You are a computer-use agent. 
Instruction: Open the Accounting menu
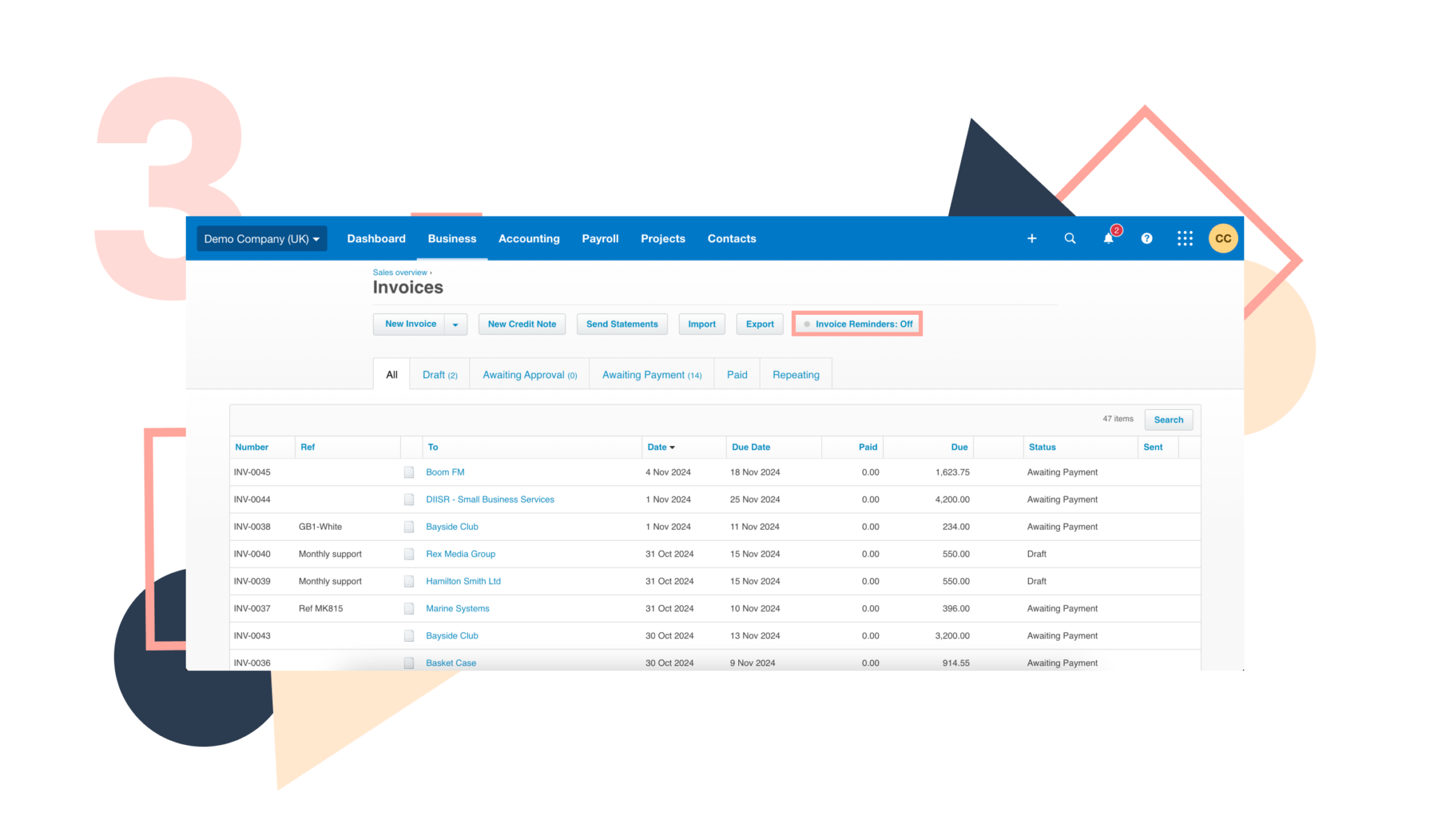529,238
